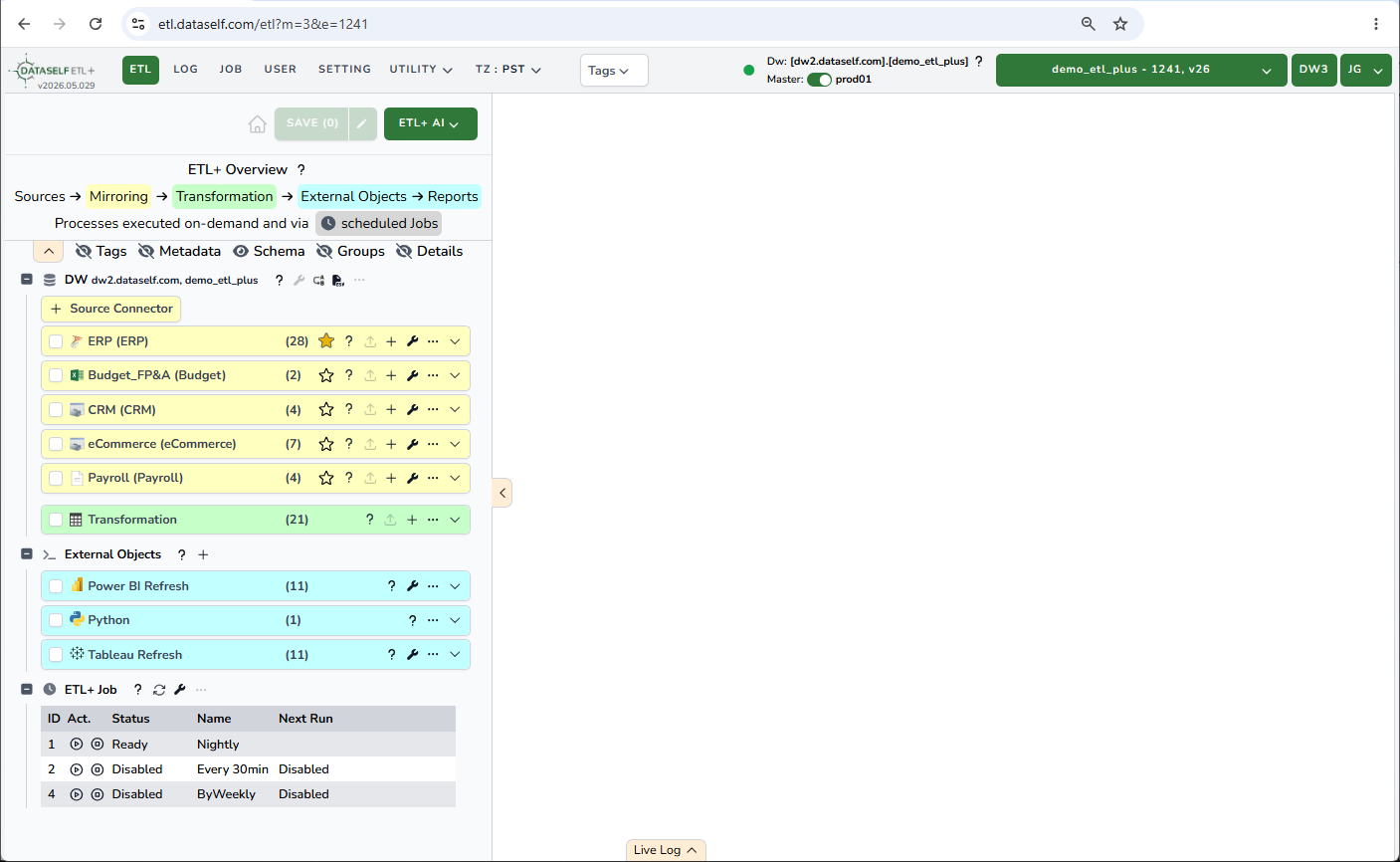Screen dimensions: 1400x862
Task: Switch to the ETL tab
Action: coord(141,70)
